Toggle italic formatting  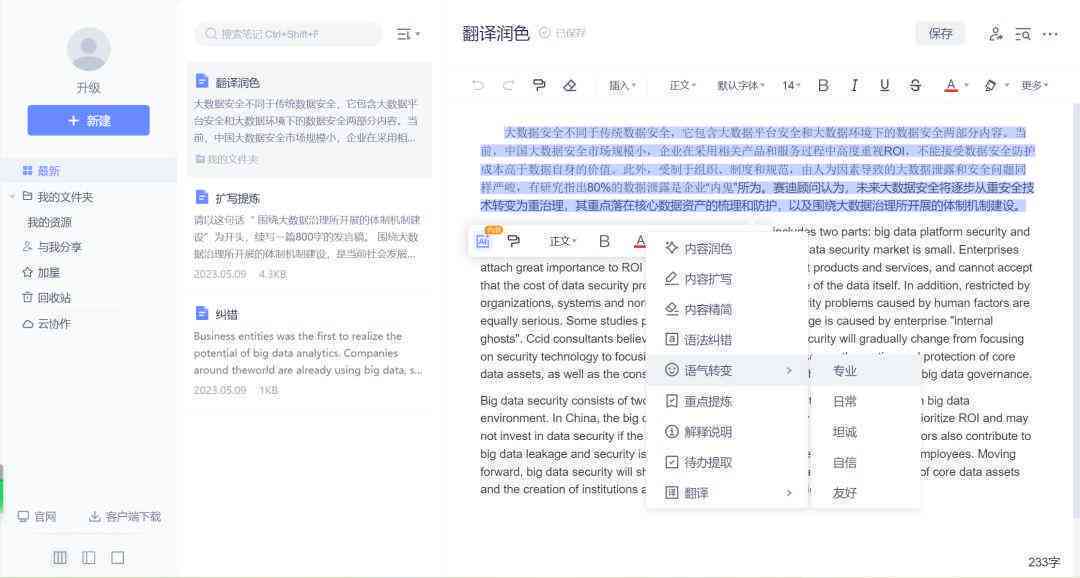click(854, 85)
